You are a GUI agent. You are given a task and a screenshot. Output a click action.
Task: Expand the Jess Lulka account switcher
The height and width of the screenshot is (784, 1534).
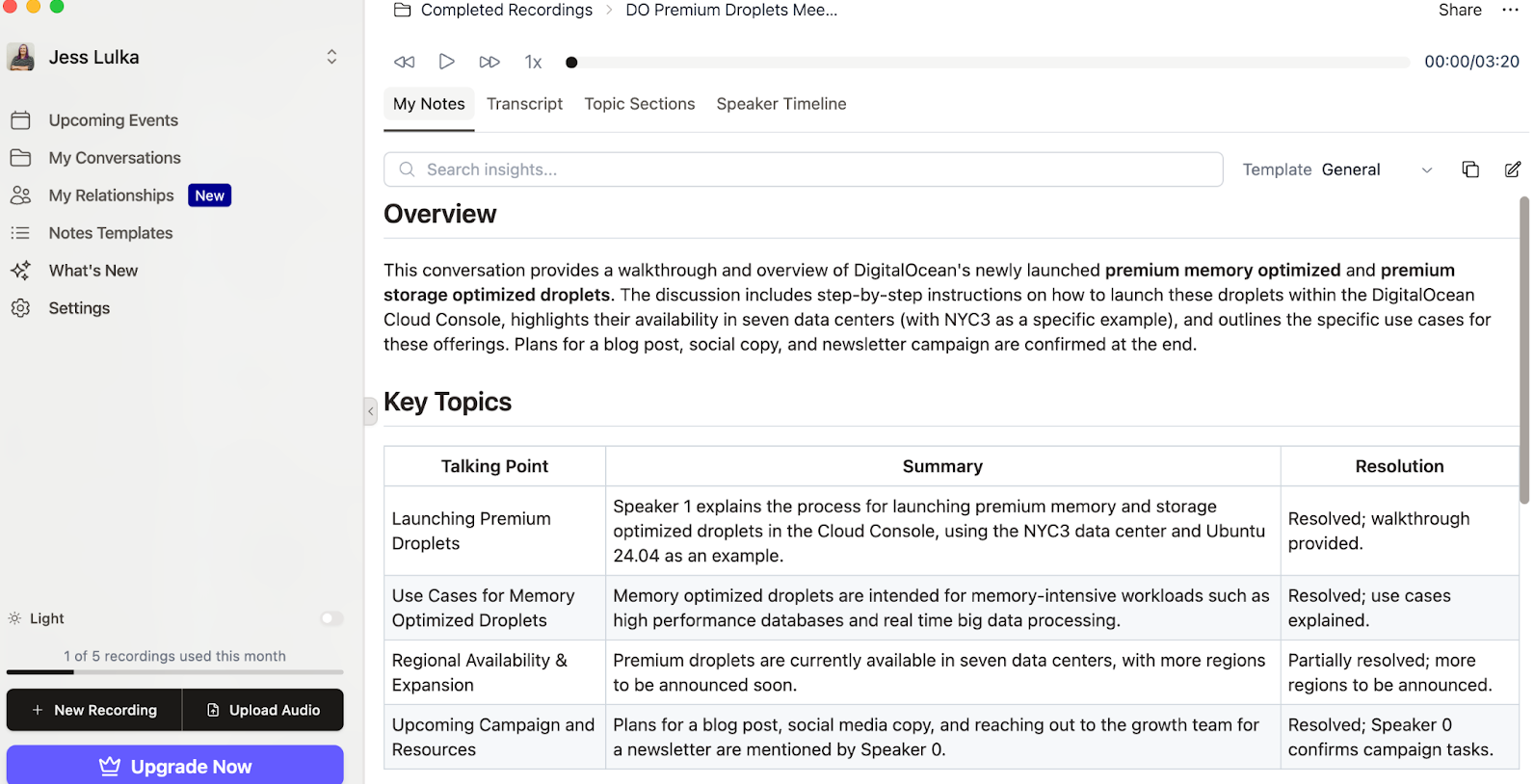tap(331, 57)
